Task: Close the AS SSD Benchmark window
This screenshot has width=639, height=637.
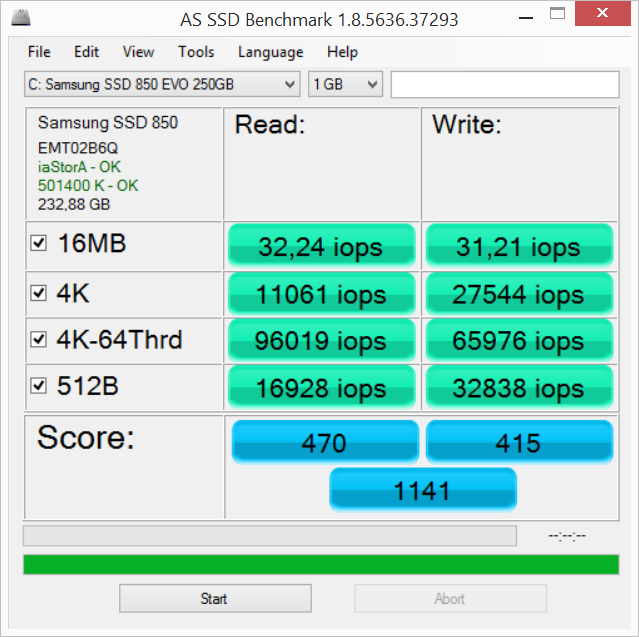Action: [602, 13]
